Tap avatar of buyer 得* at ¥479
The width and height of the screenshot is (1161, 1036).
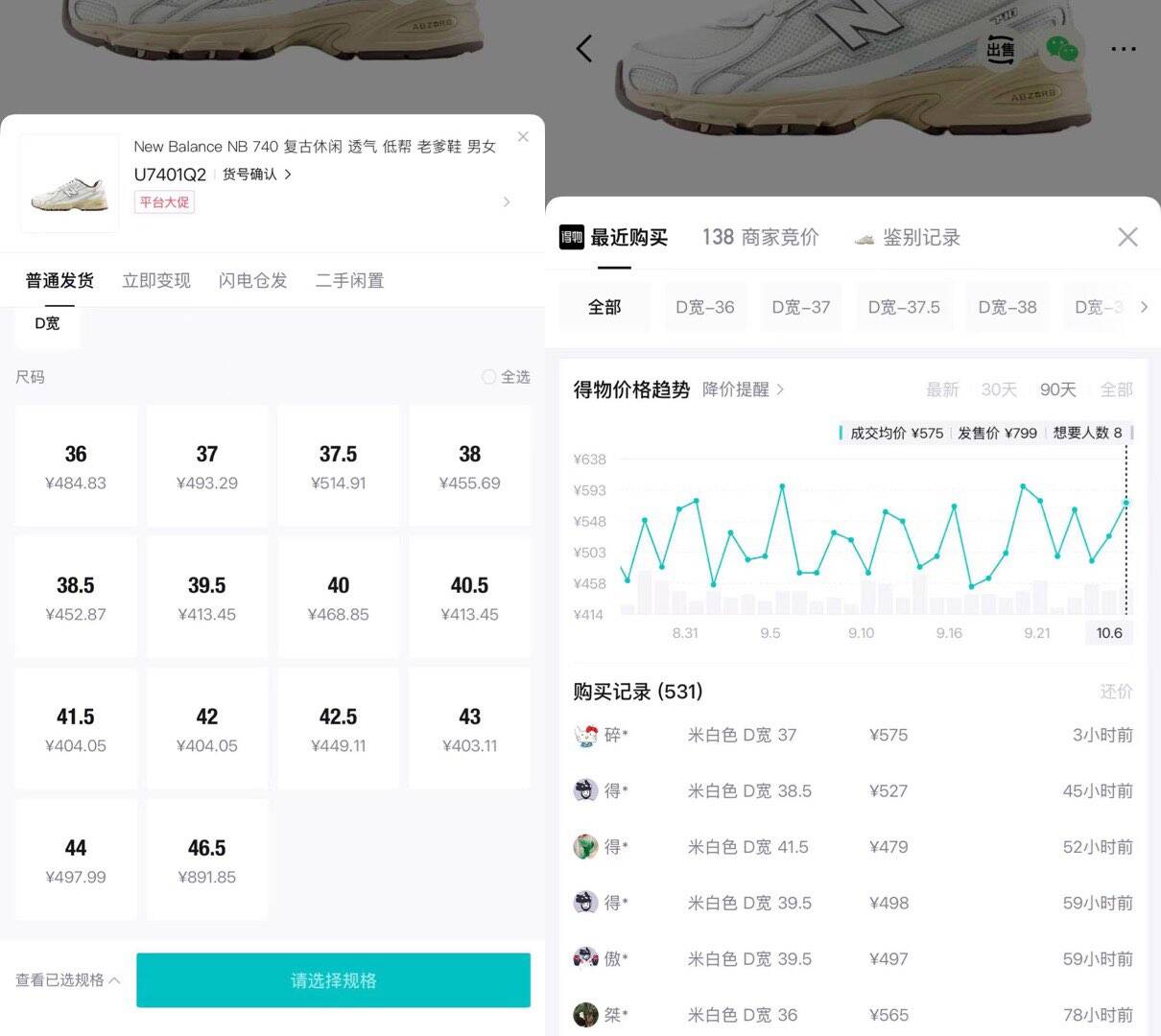point(585,847)
